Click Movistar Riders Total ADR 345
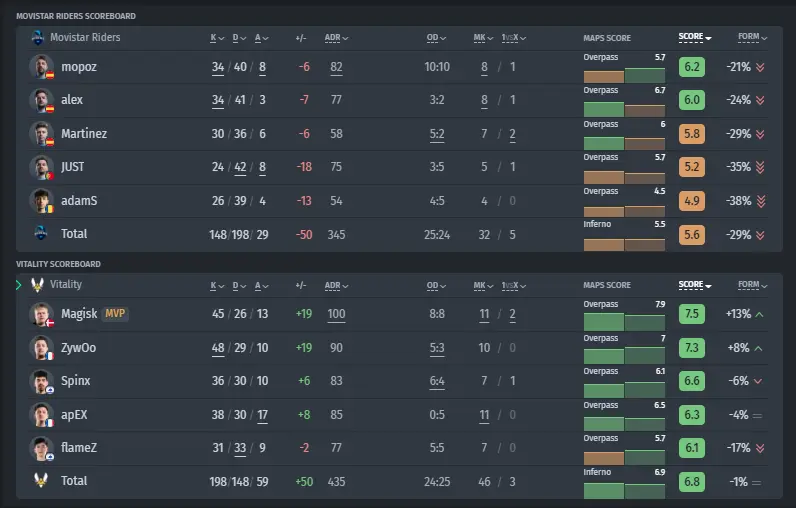Image resolution: width=796 pixels, height=508 pixels. tap(337, 235)
